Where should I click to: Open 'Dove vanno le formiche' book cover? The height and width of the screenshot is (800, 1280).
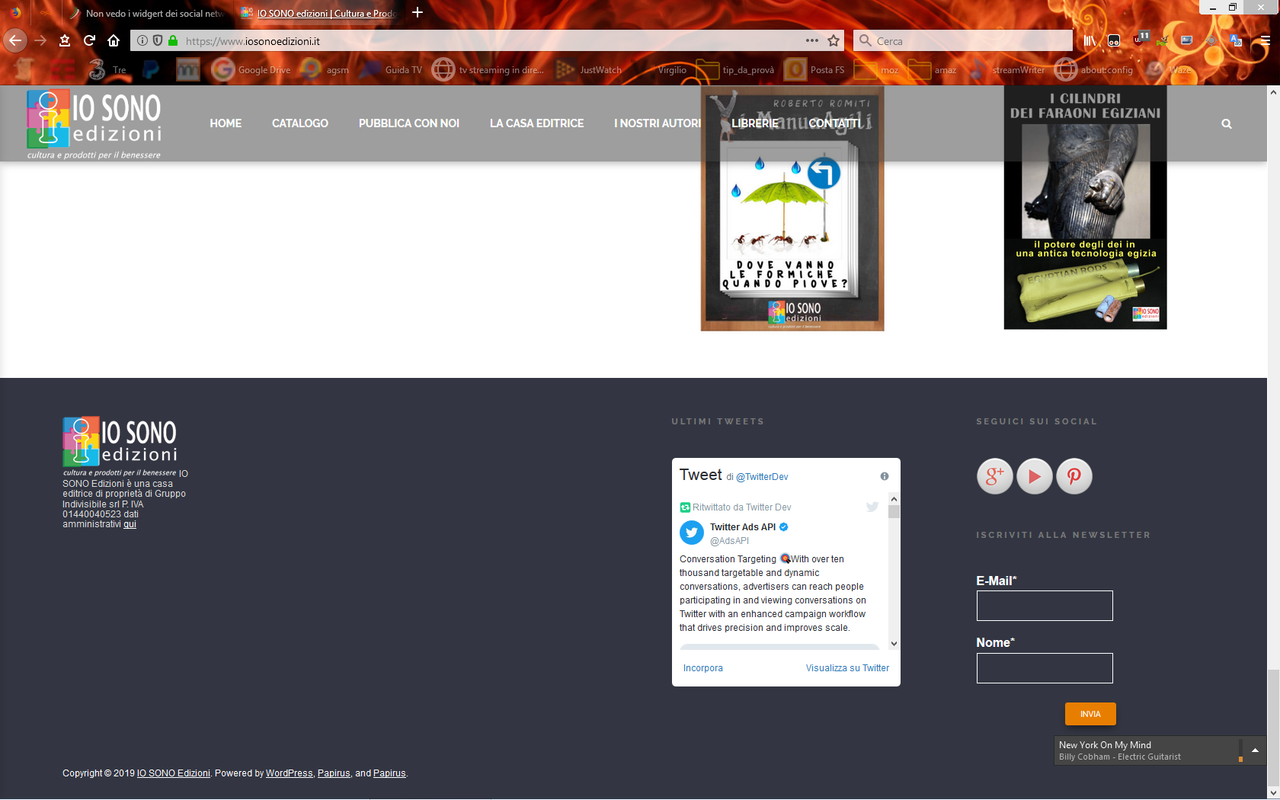click(x=792, y=208)
